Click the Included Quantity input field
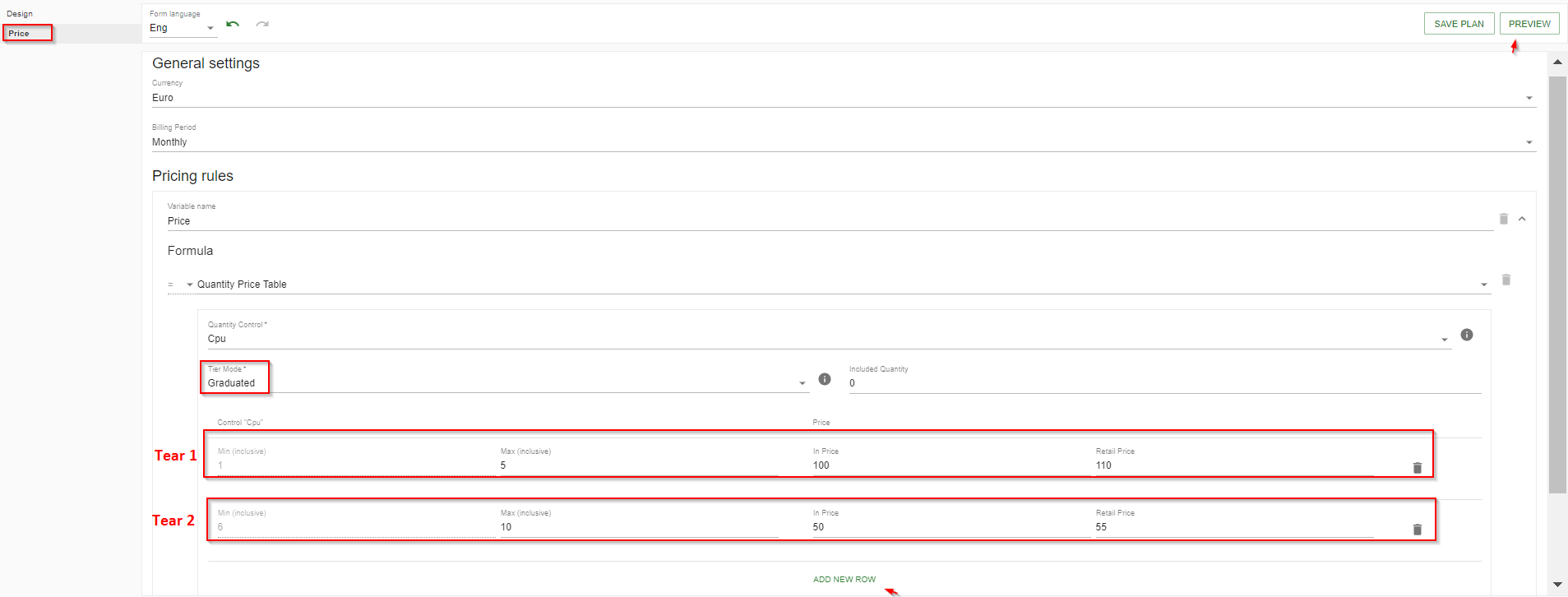The image size is (1568, 597). click(1163, 383)
